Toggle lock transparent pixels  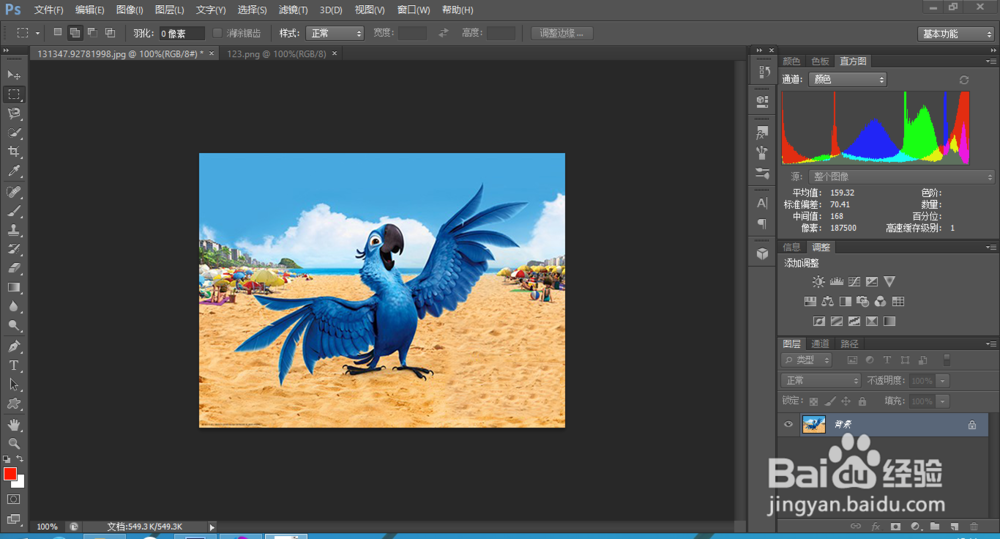click(813, 401)
